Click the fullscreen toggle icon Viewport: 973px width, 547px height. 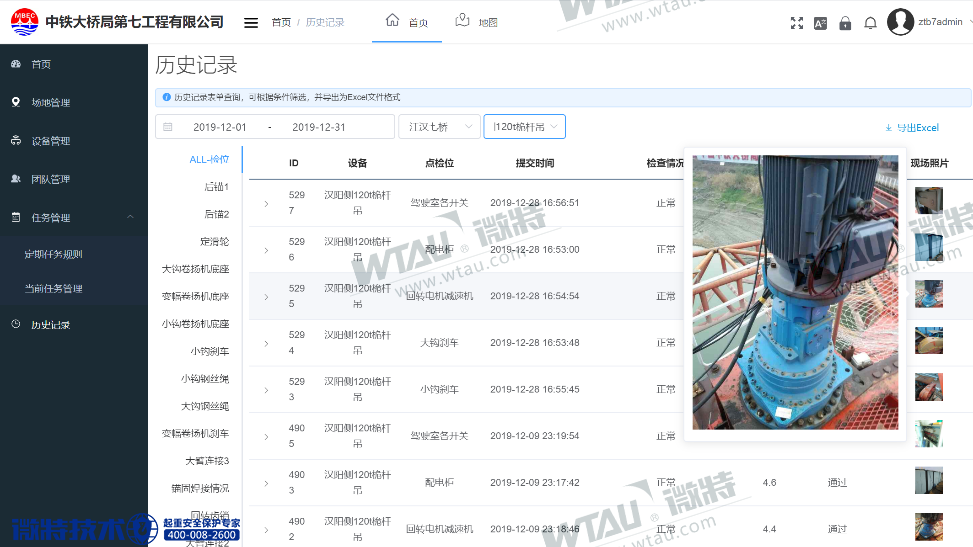(797, 23)
